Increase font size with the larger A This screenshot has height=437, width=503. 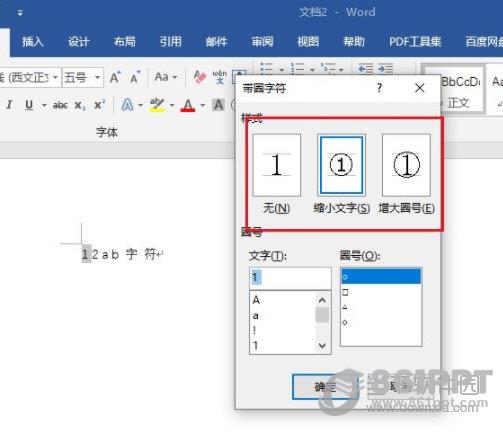[x=115, y=77]
